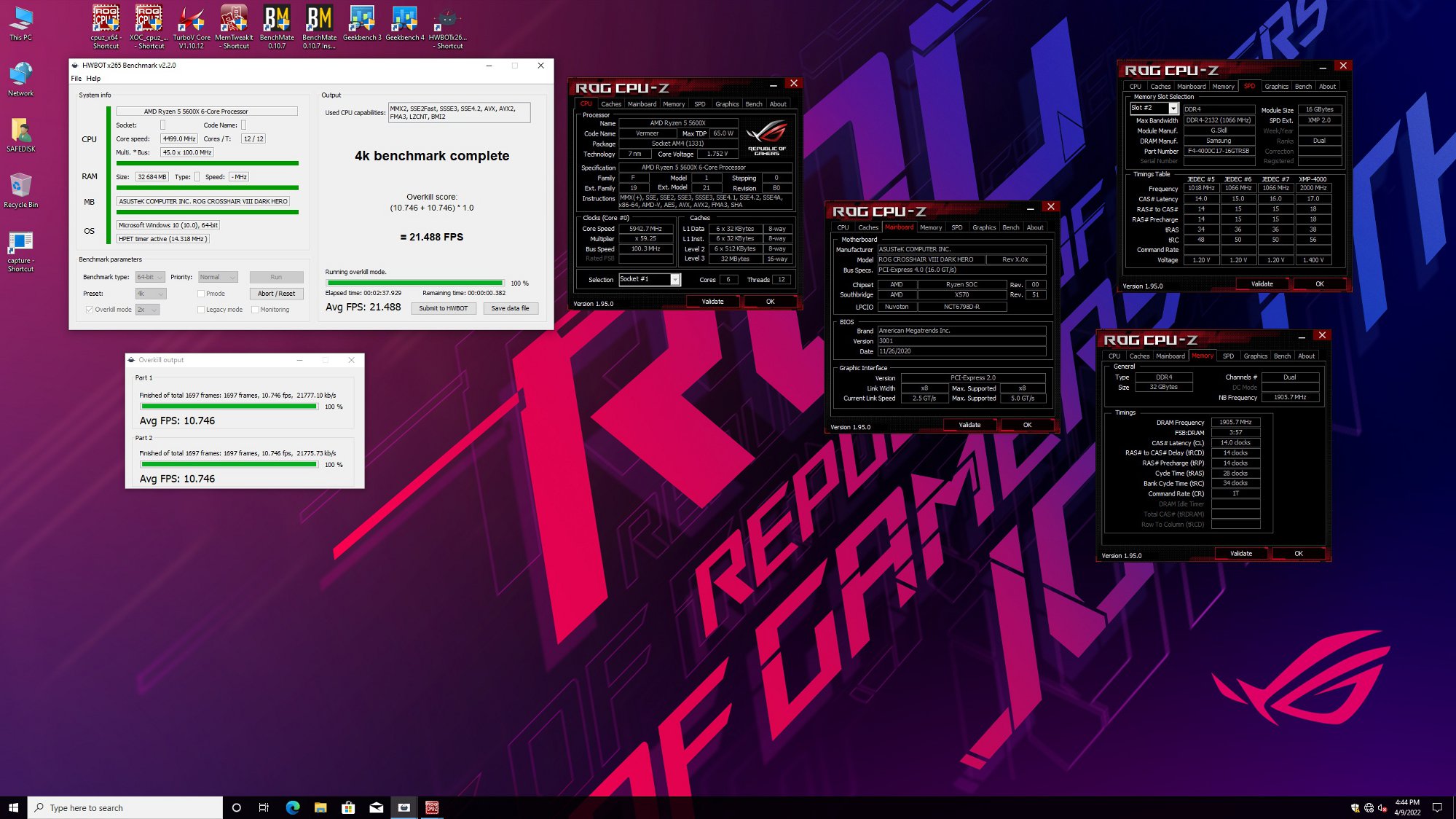Click Abort / Reset button
This screenshot has width=1456, height=819.
click(x=276, y=294)
